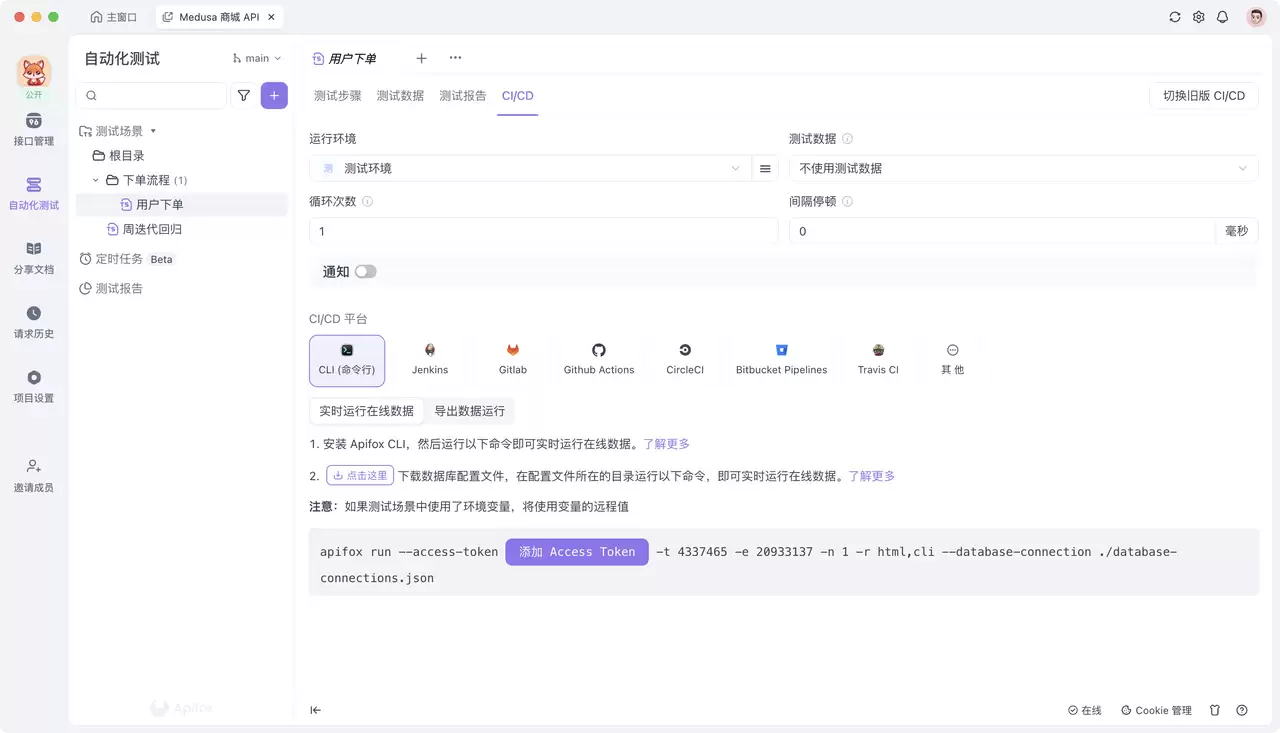The height and width of the screenshot is (733, 1280).
Task: Click the trash icon in status bar
Action: point(1215,710)
